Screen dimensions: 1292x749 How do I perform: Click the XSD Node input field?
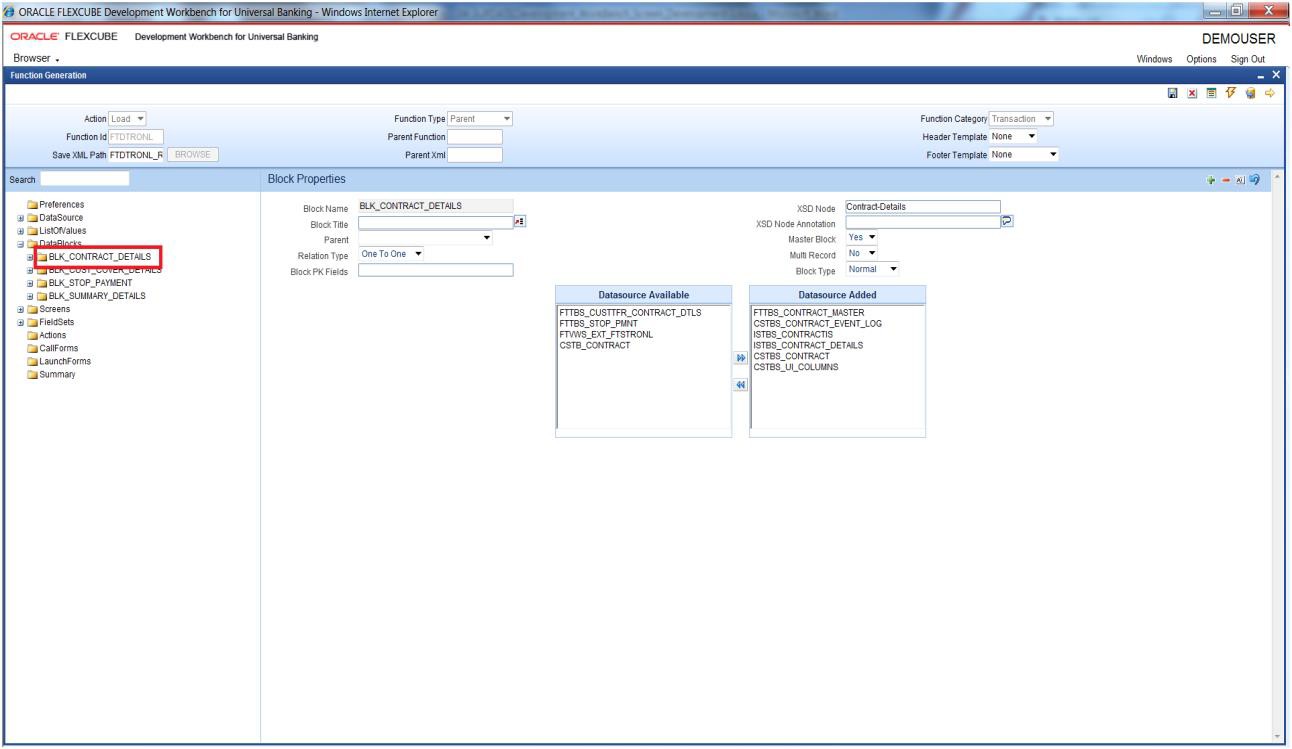pos(922,207)
